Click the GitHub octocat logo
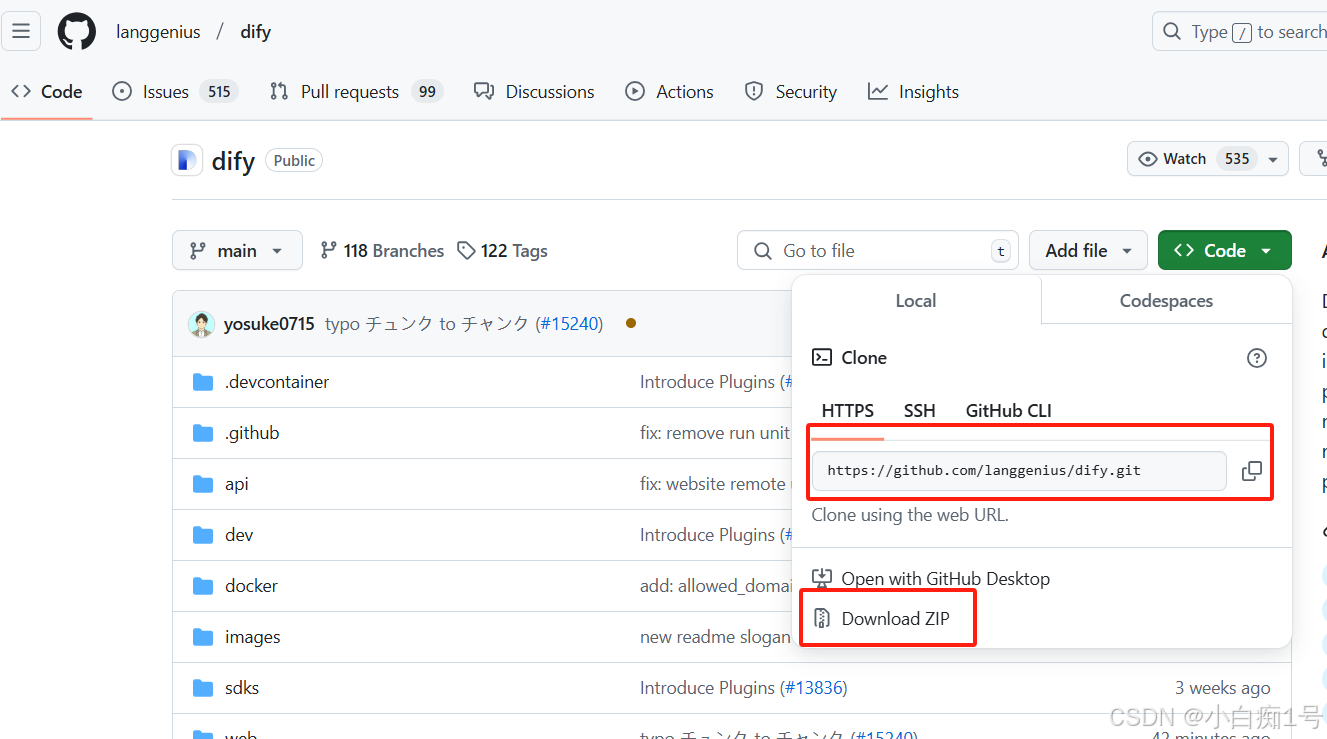The height and width of the screenshot is (739, 1327). pyautogui.click(x=77, y=31)
